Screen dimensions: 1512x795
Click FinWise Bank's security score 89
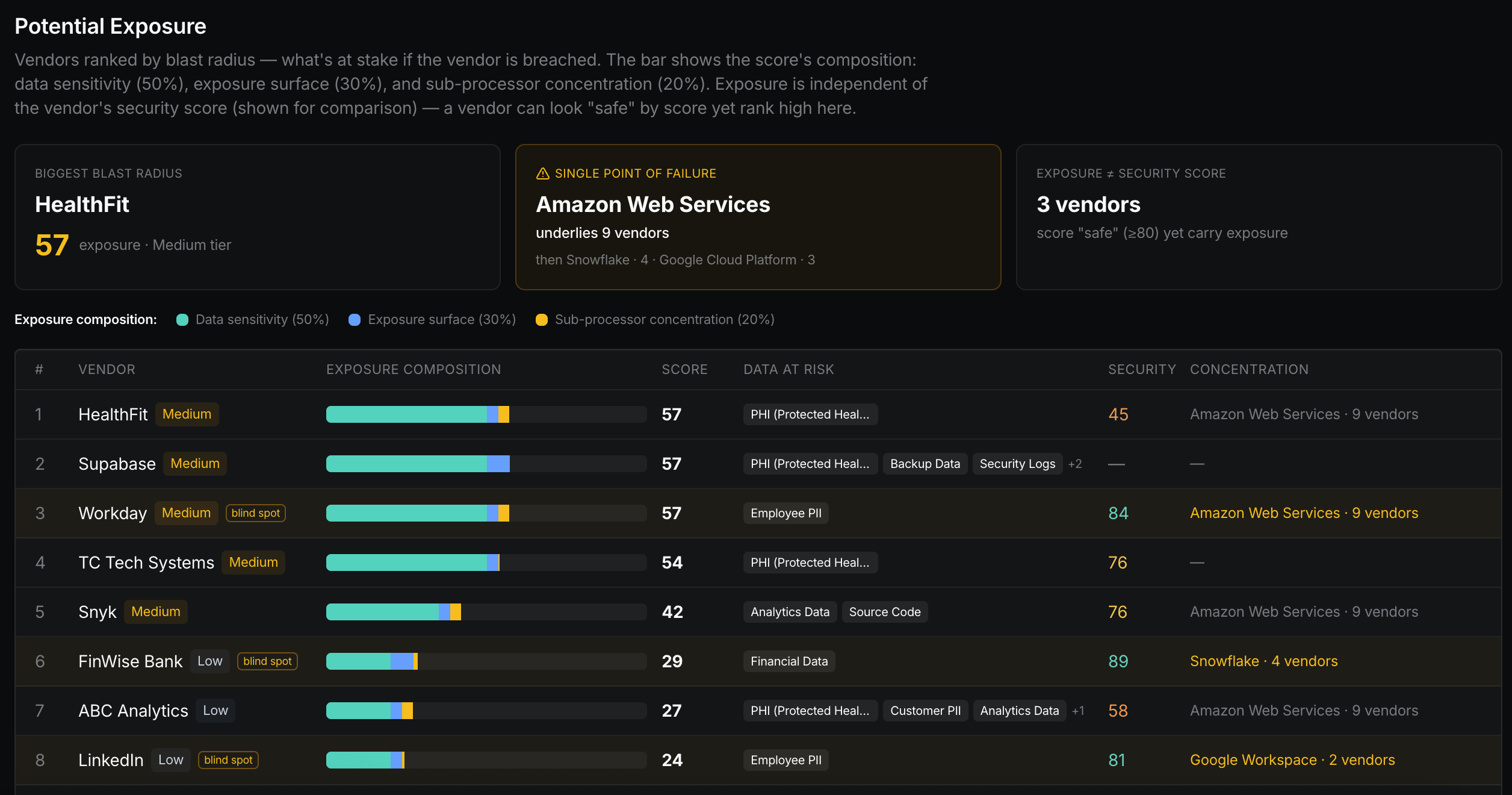pos(1118,661)
